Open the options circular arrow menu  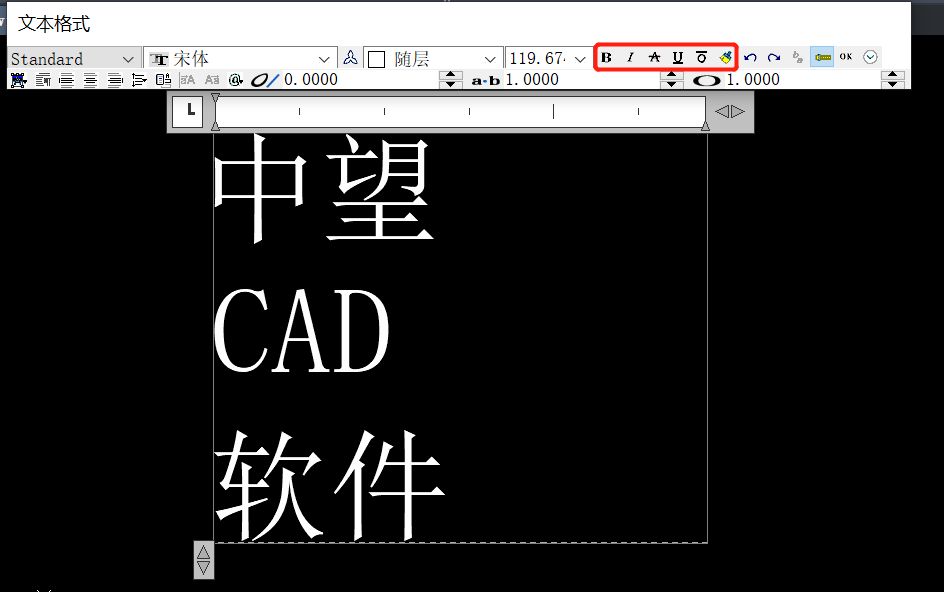coord(870,57)
